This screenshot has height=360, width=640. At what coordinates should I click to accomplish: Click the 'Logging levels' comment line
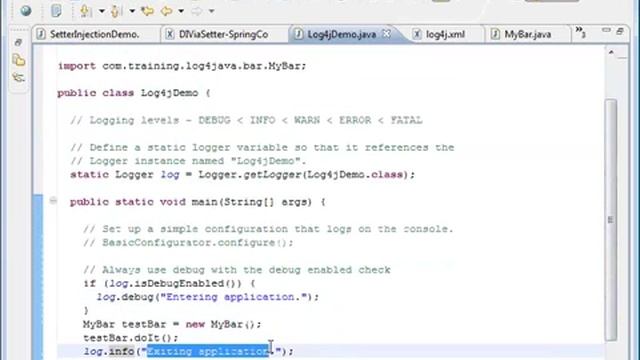(x=247, y=120)
